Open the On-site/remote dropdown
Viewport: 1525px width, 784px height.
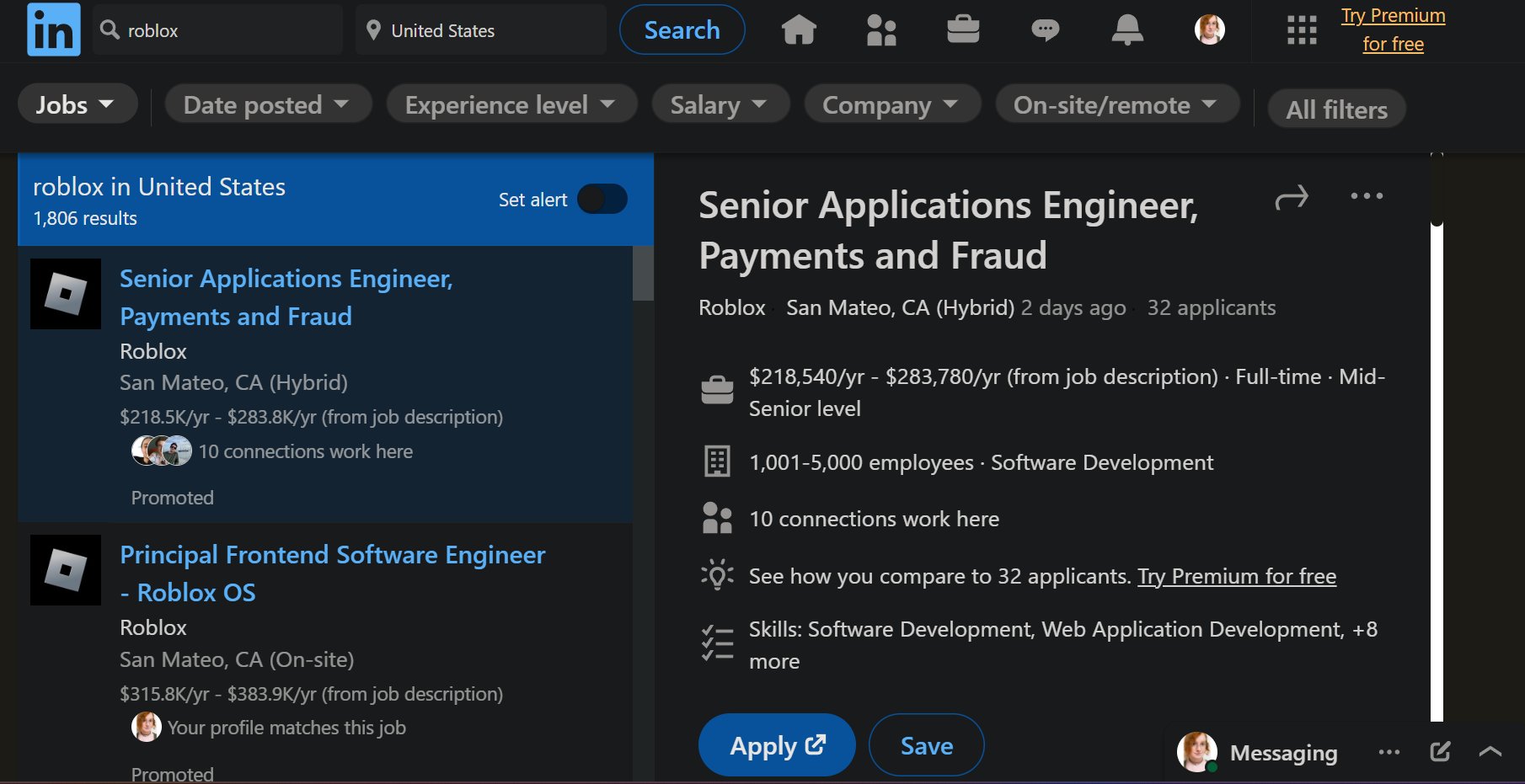tap(1117, 104)
